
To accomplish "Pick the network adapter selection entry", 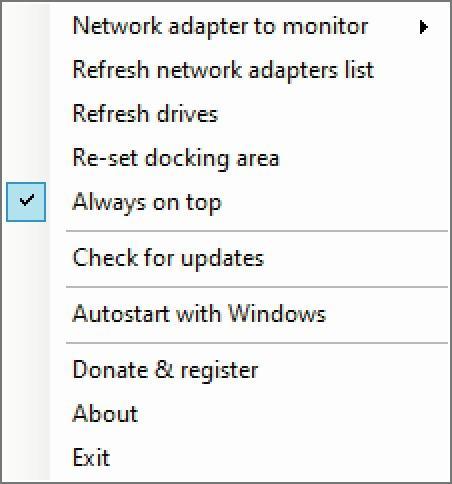I will pyautogui.click(x=225, y=26).
